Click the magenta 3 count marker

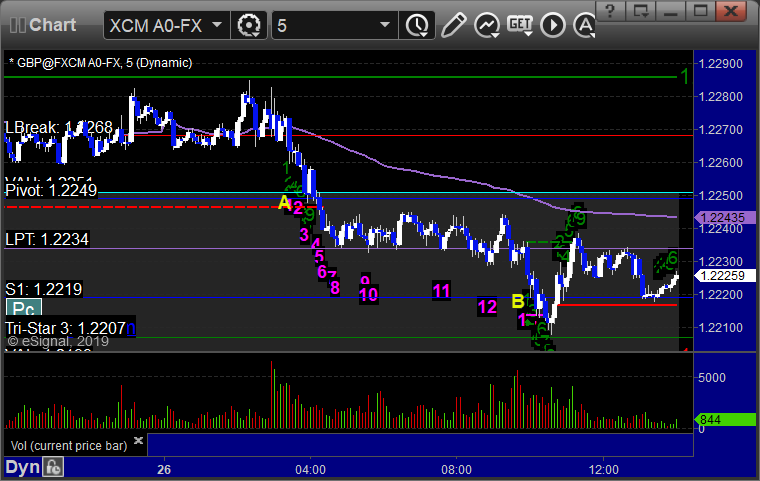[x=304, y=235]
